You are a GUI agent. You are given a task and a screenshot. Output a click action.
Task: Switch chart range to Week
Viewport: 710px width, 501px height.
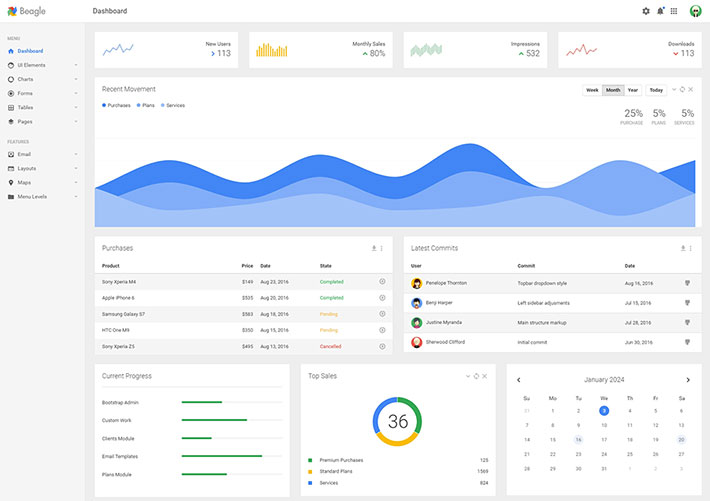[592, 90]
